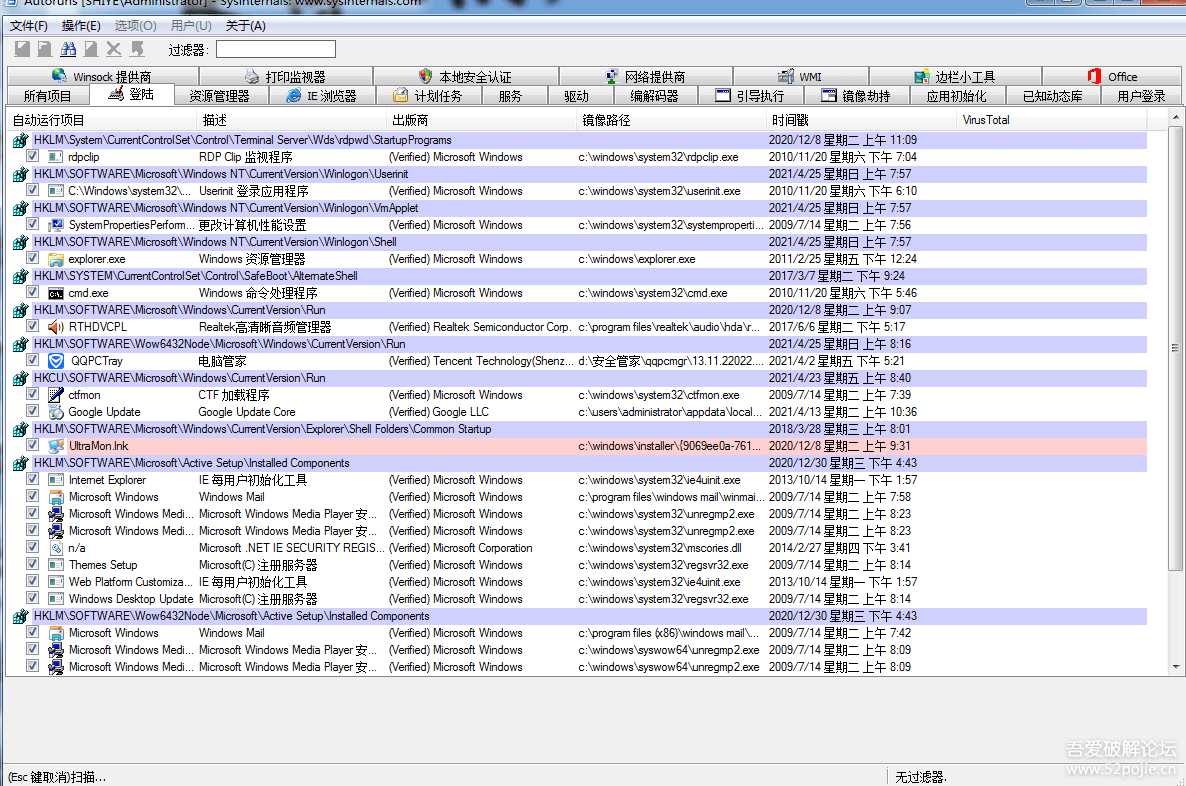This screenshot has width=1186, height=786.
Task: Click the console icon beside cmd.exe
Action: 53,293
